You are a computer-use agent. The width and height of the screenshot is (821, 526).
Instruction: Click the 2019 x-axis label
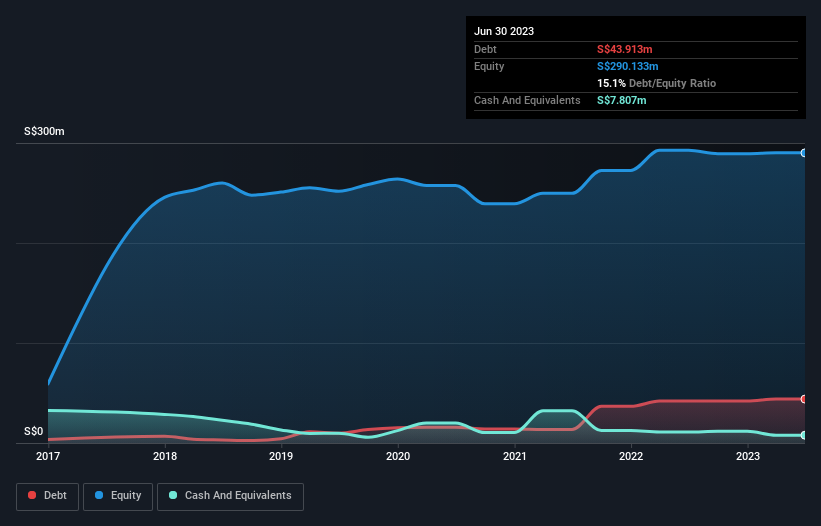click(281, 456)
